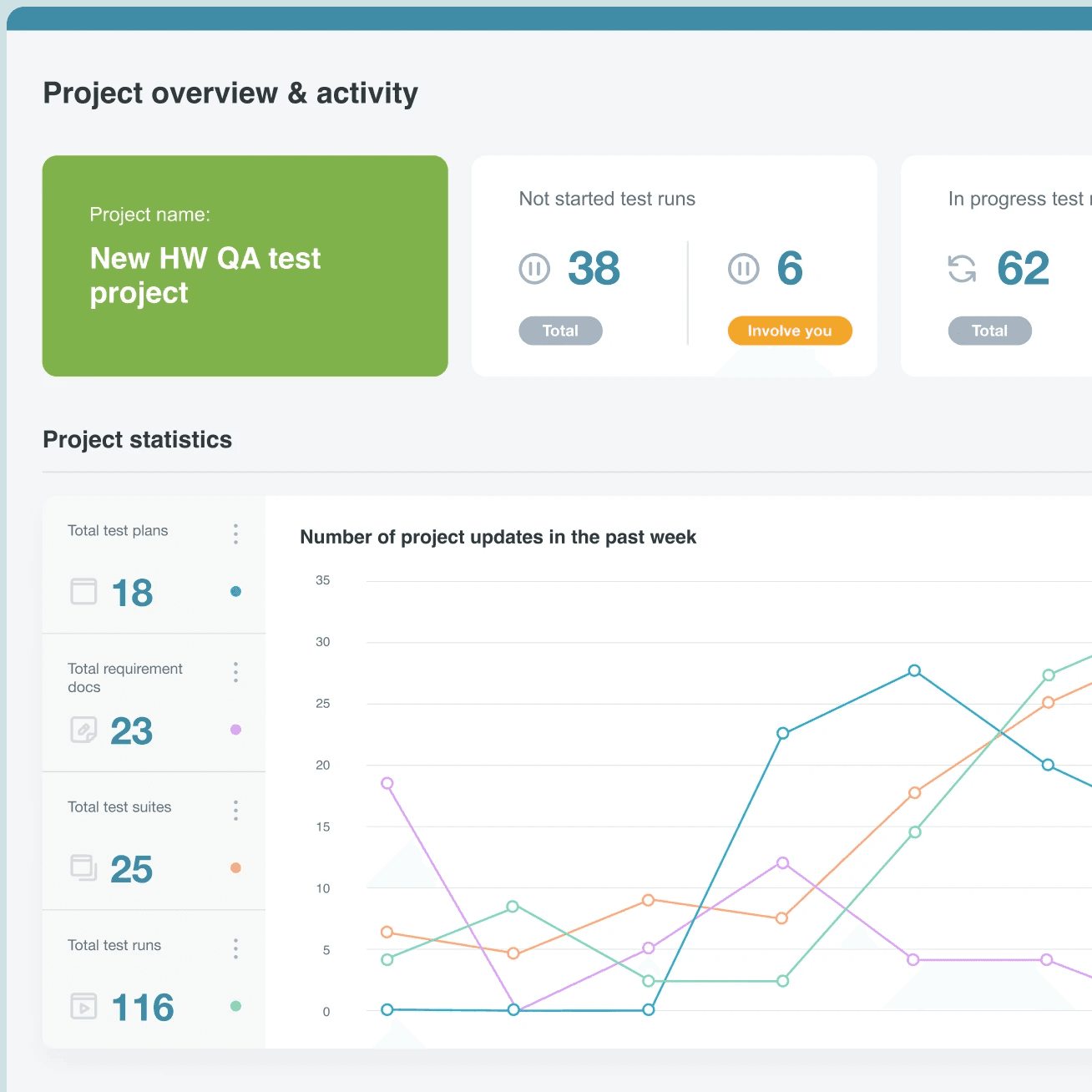1092x1092 pixels.
Task: Click the sync icon beside 62 in-progress runs
Action: [961, 268]
